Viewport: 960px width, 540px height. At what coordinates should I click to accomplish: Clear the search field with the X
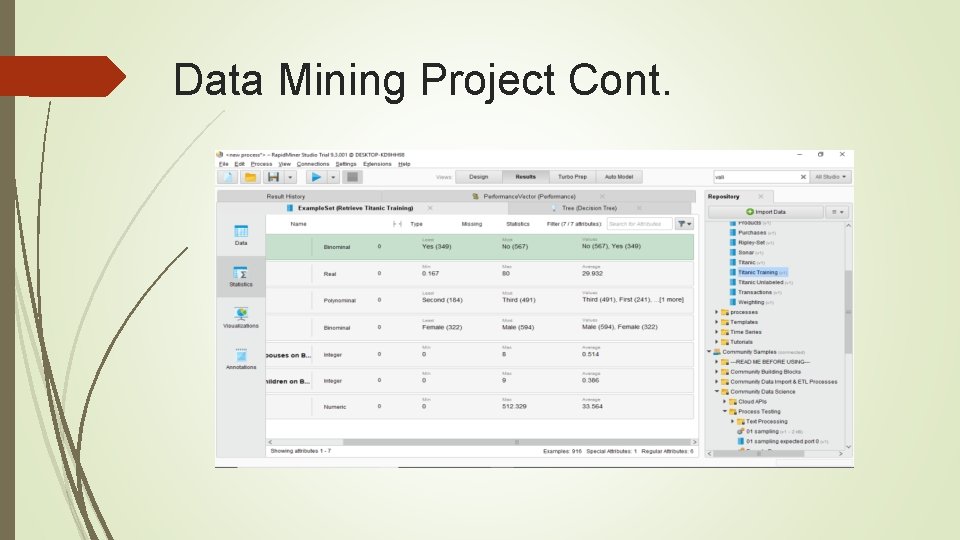(x=803, y=177)
